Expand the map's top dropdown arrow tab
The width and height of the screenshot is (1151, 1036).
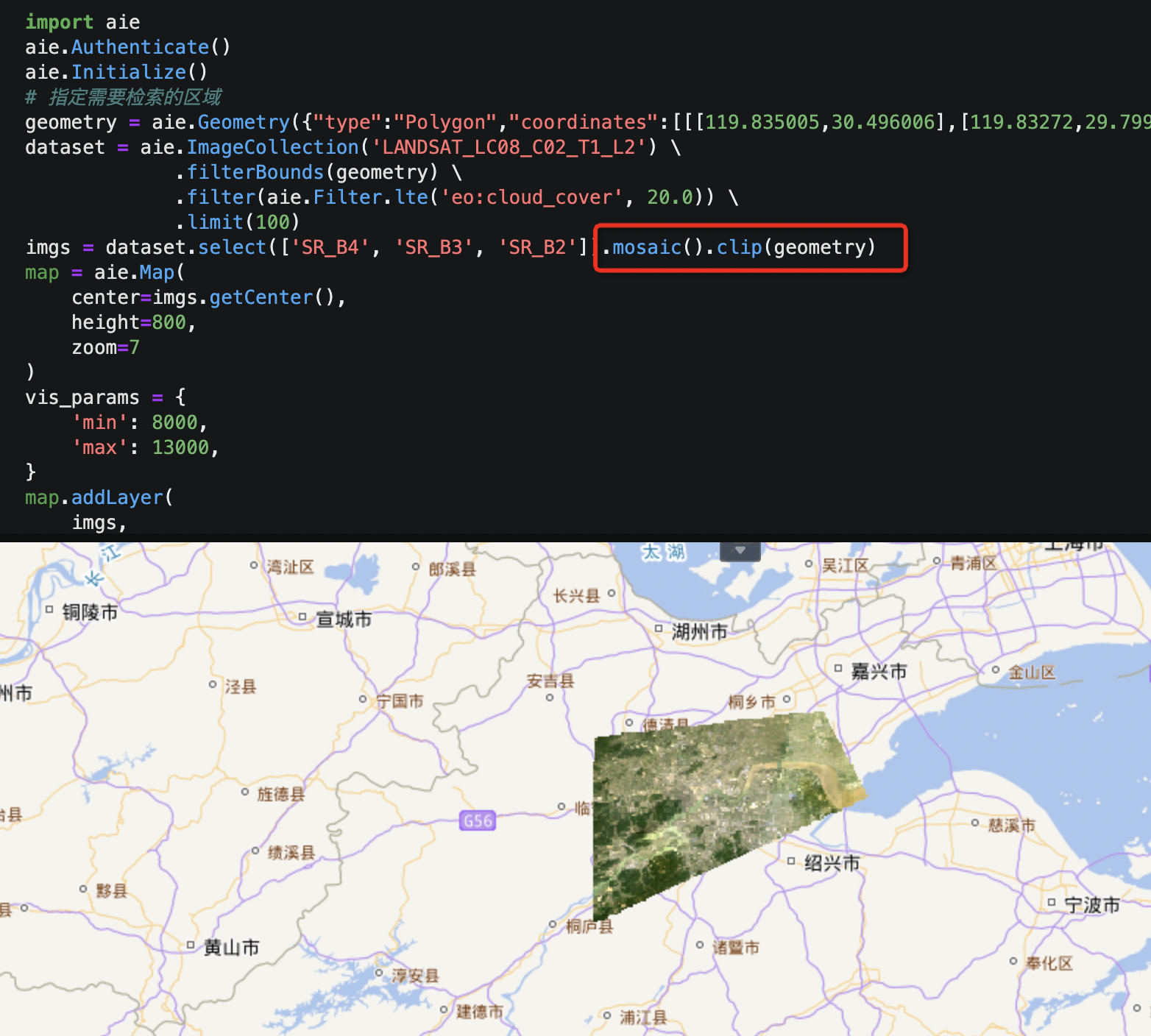pyautogui.click(x=740, y=551)
